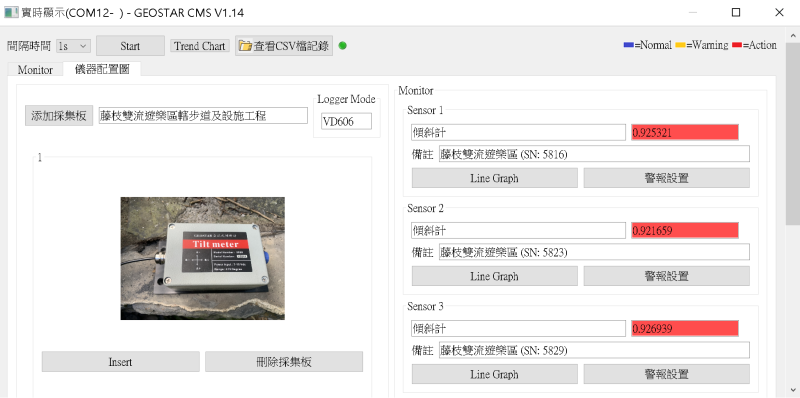800x398 pixels.
Task: Maximize the GEOSTAR CMS window
Action: [736, 12]
